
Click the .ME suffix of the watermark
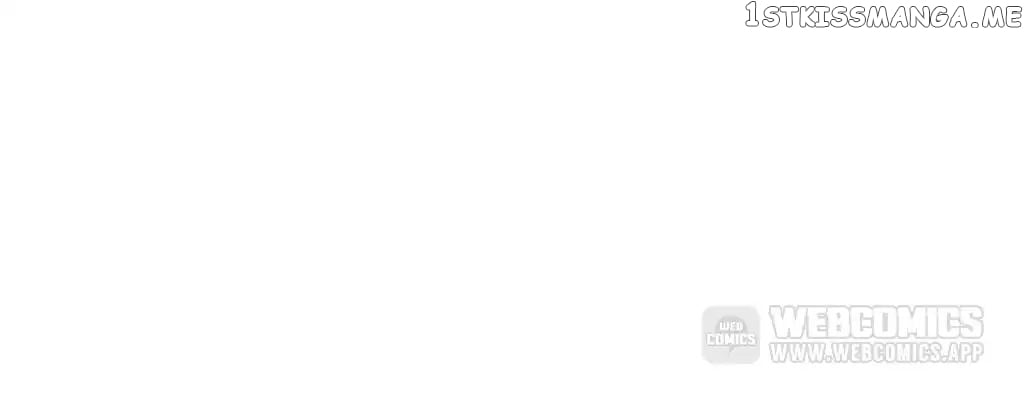[996, 16]
